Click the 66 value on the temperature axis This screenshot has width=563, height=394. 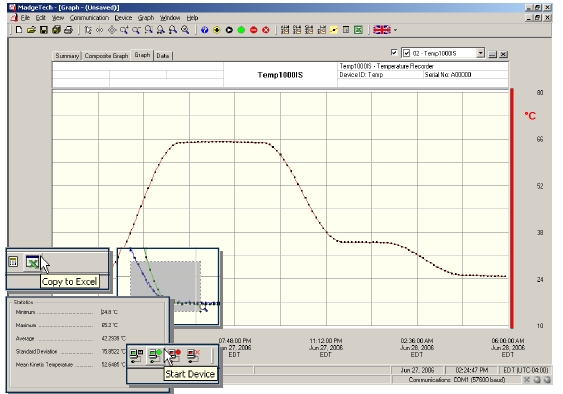tap(540, 139)
